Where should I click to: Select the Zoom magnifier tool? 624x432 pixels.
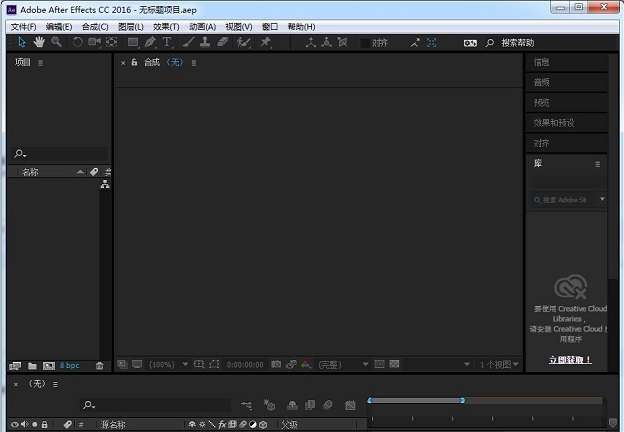[x=56, y=42]
